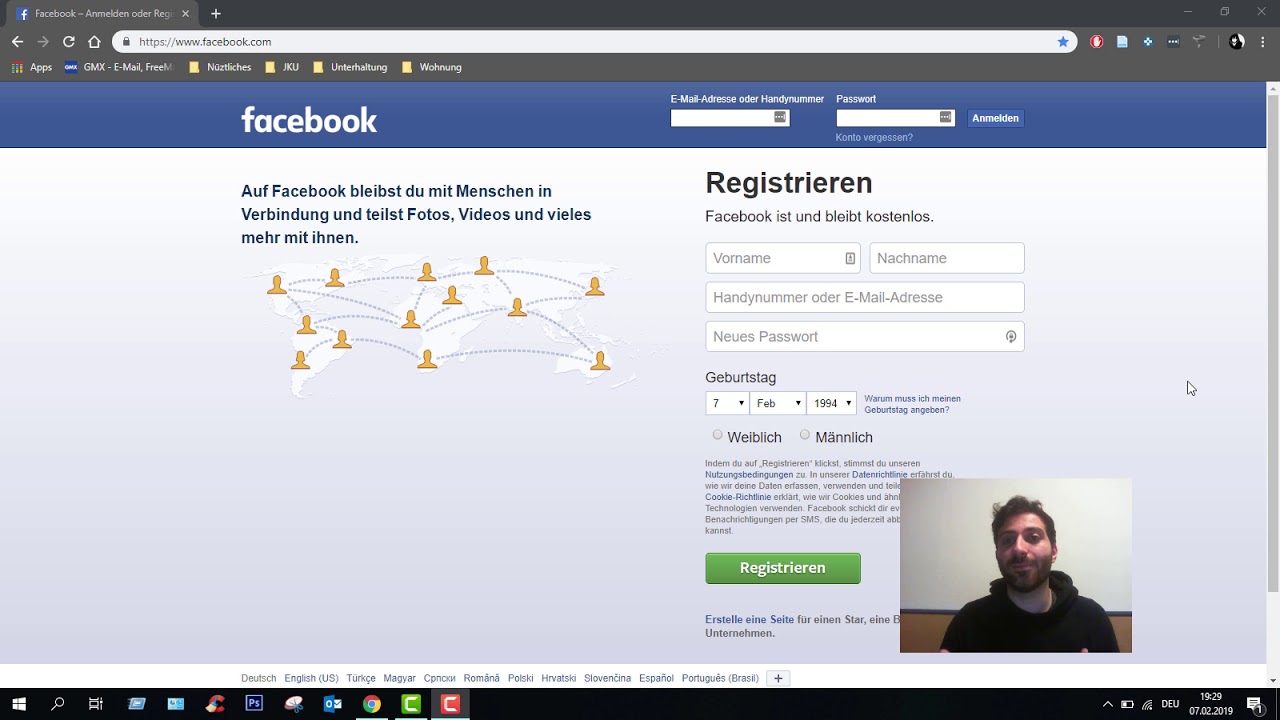Click the password manager icon in login Passwort field

[x=945, y=118]
